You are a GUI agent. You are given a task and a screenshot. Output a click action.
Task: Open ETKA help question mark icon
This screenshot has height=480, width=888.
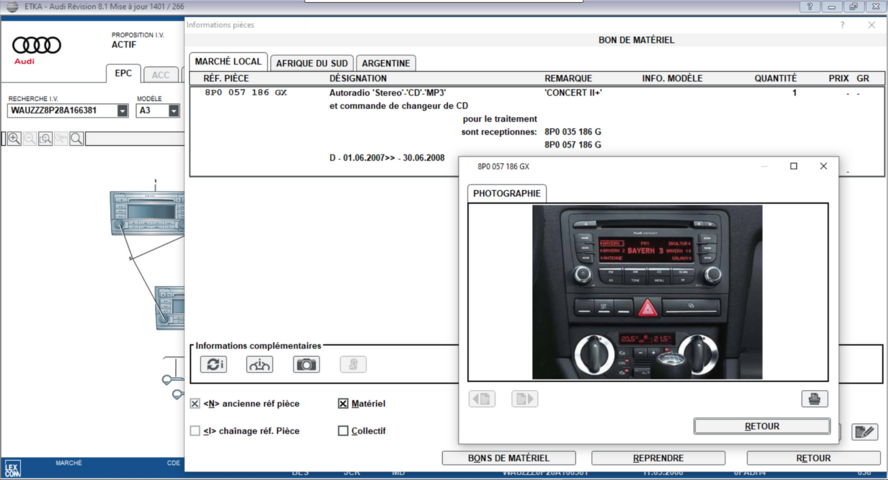click(810, 7)
